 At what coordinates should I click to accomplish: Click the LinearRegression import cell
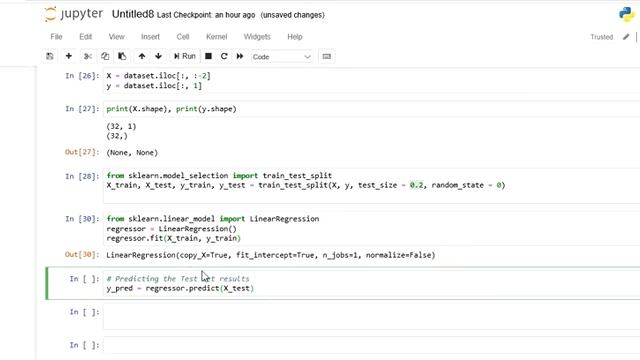[371, 229]
